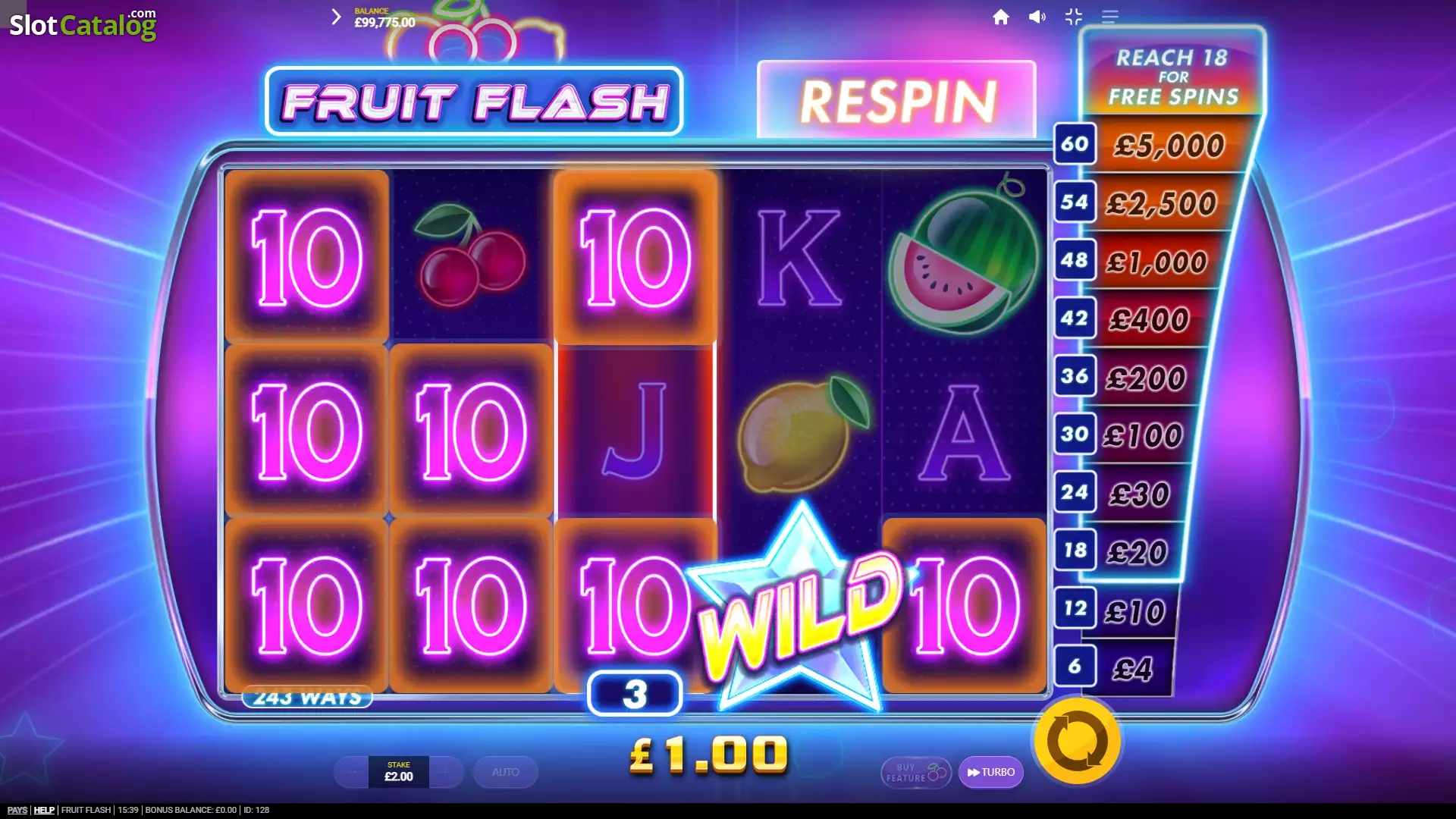
Task: Spin the reels with the yellow button
Action: point(1078,742)
